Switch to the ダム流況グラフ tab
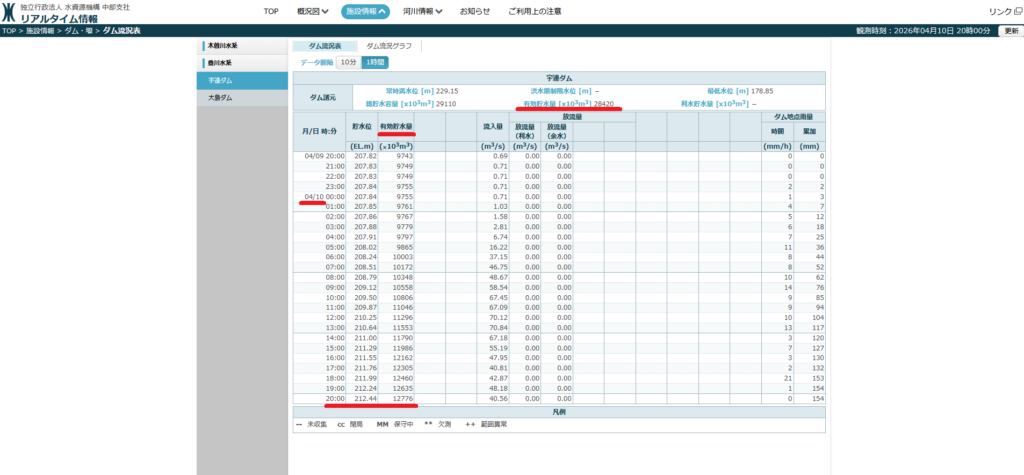Viewport: 1024px width, 475px height. 390,46
